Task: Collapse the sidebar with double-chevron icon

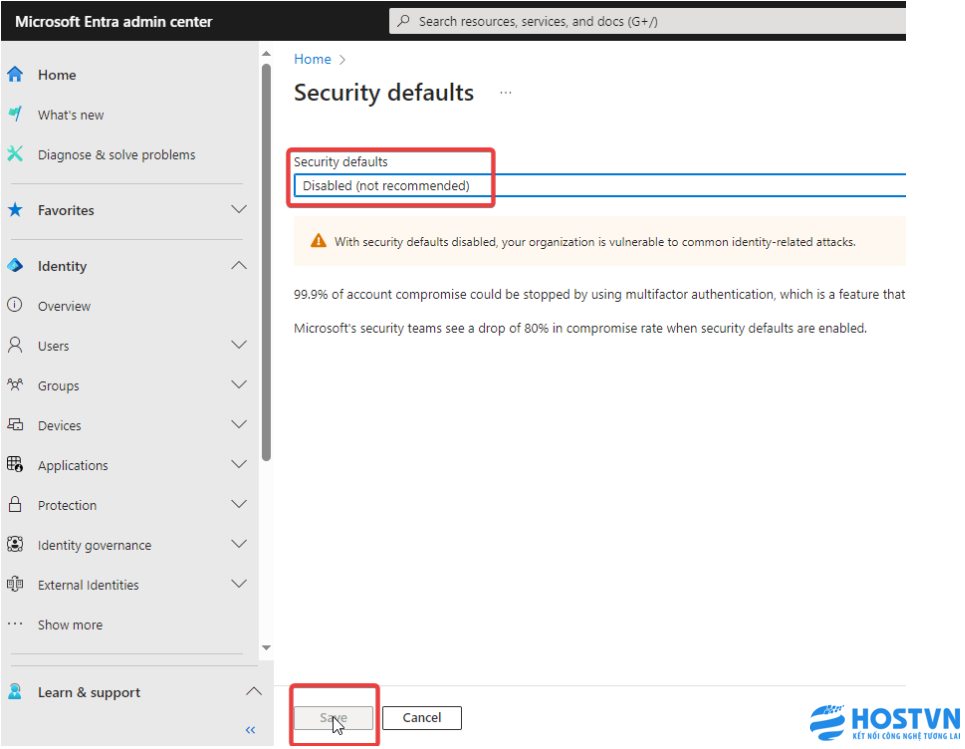Action: tap(250, 730)
